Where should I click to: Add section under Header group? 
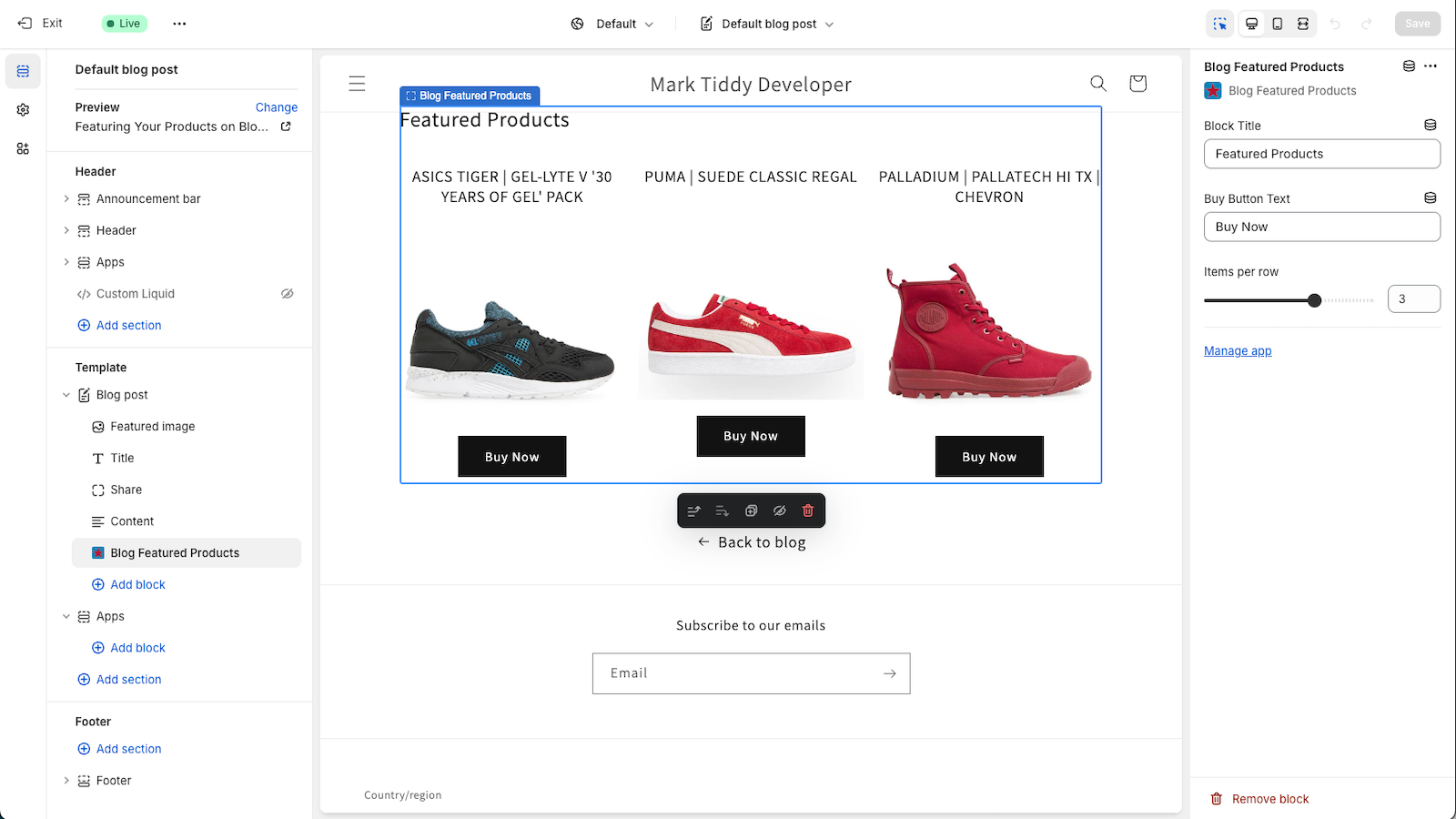click(119, 325)
